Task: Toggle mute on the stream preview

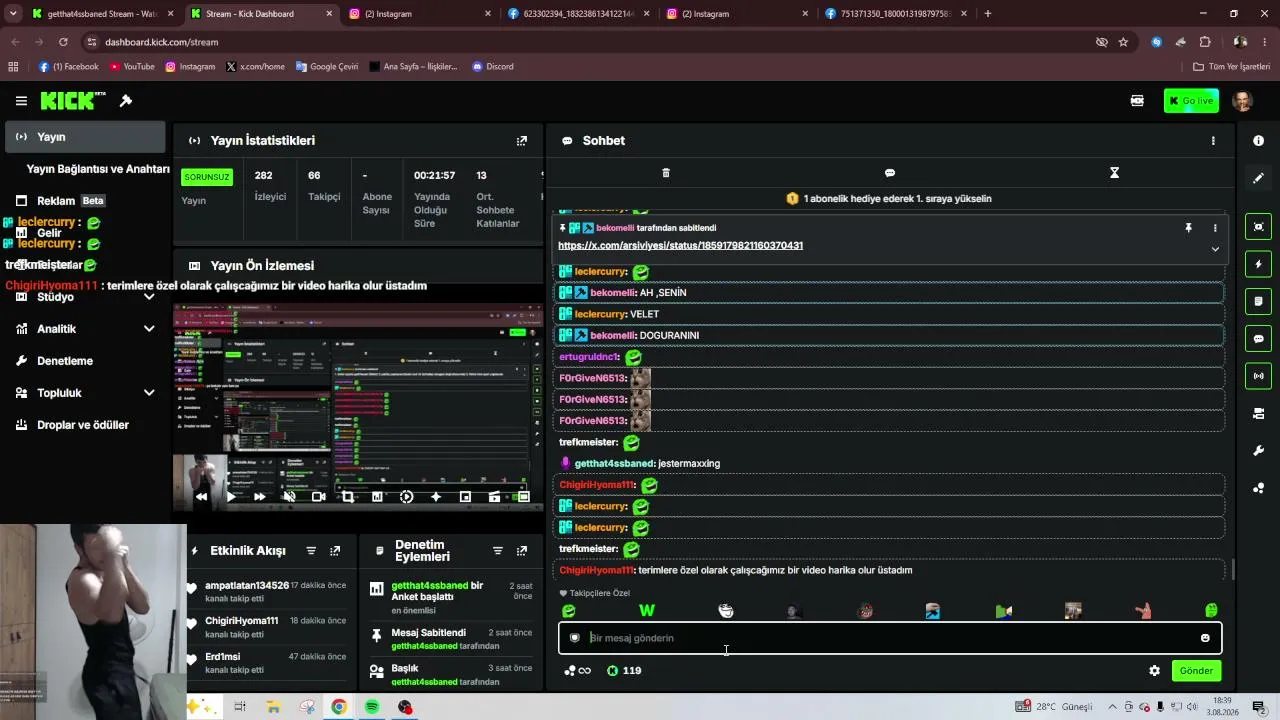Action: pyautogui.click(x=289, y=497)
